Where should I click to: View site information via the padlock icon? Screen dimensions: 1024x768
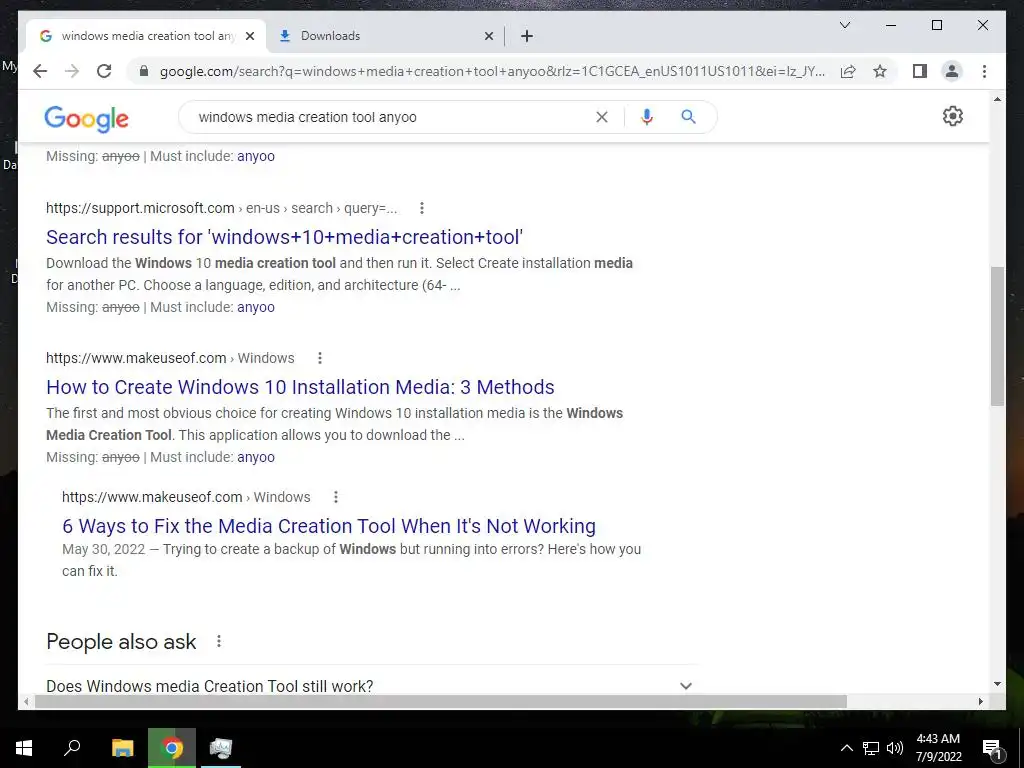click(144, 71)
